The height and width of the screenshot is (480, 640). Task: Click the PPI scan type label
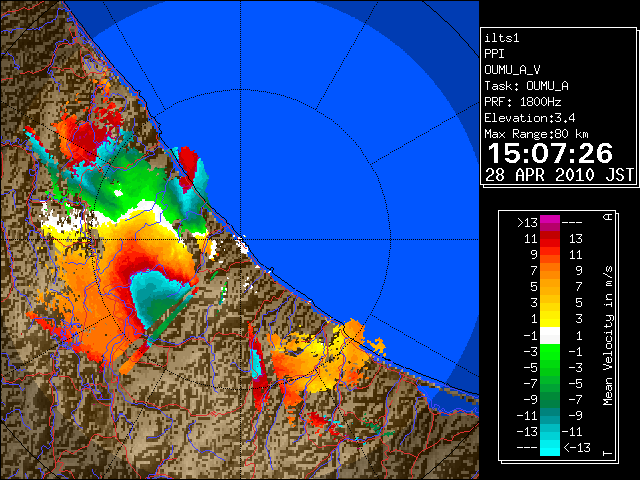click(494, 54)
